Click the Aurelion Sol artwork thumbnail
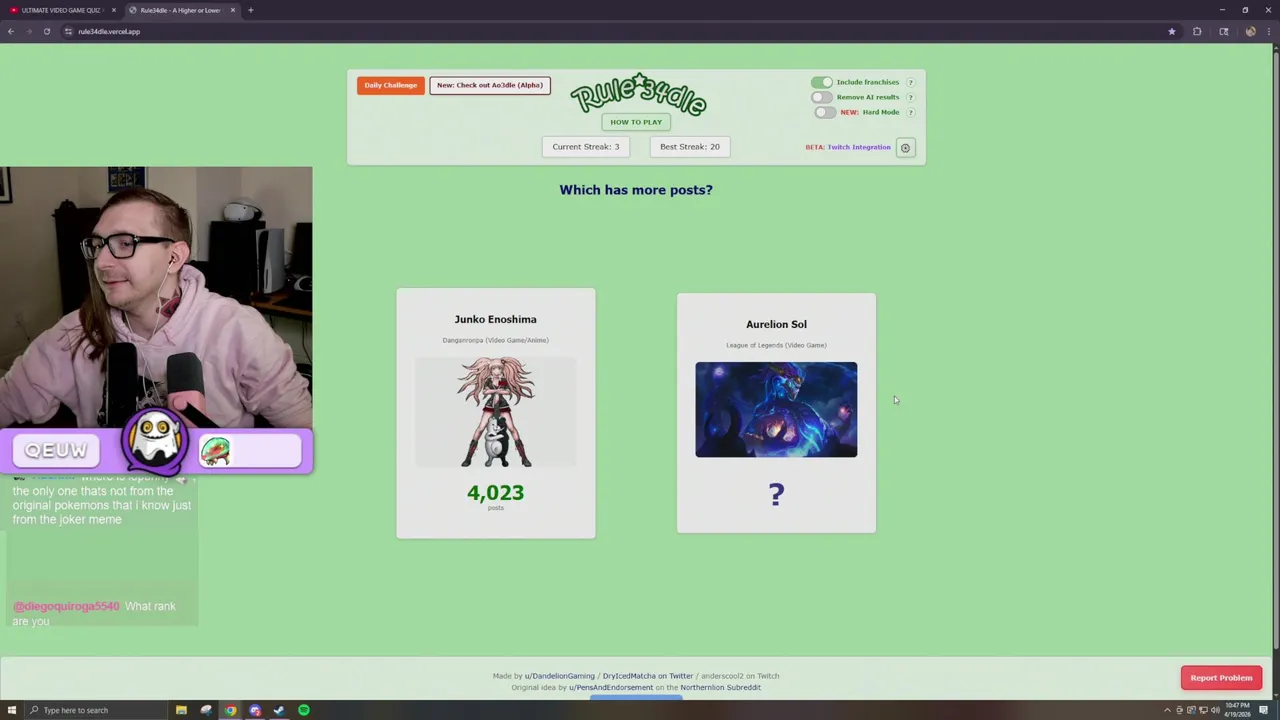 pos(776,410)
